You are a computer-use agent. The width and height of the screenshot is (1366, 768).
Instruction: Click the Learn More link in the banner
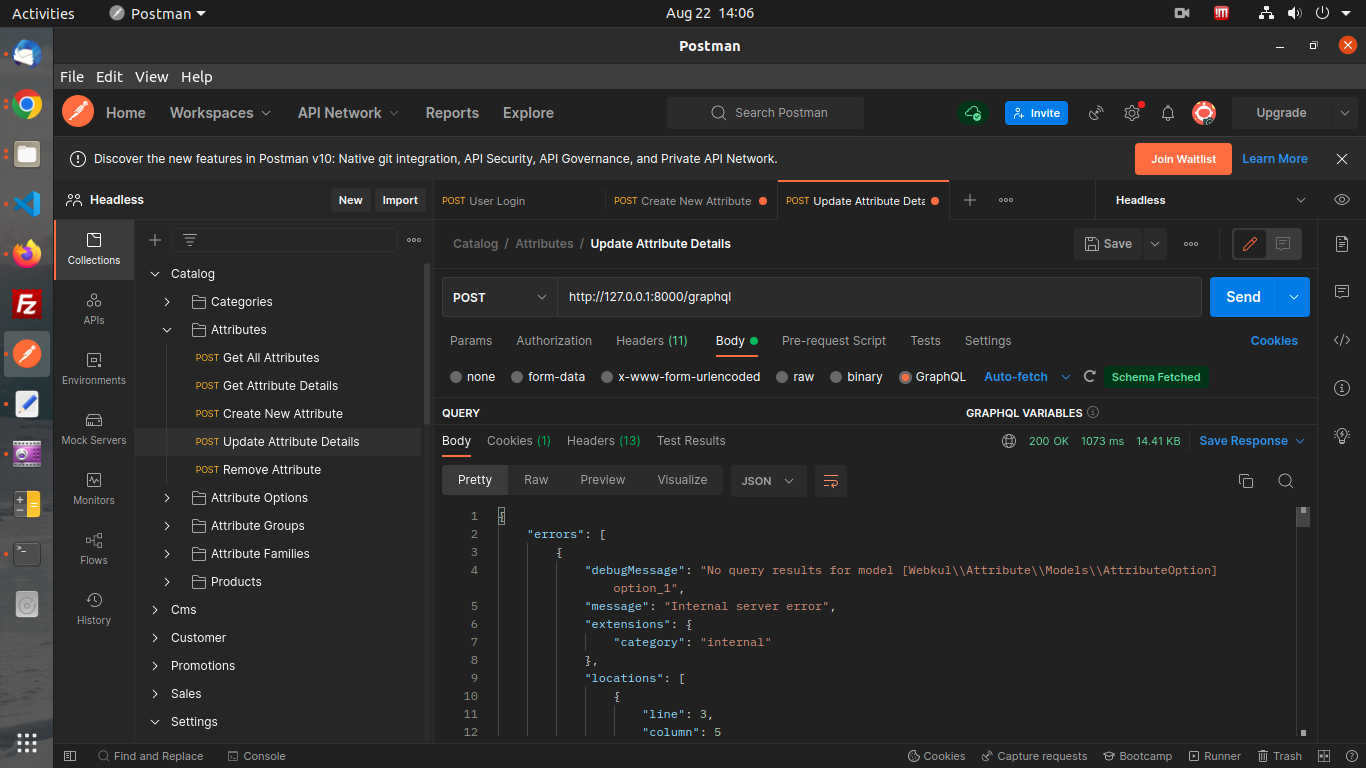[x=1274, y=158]
